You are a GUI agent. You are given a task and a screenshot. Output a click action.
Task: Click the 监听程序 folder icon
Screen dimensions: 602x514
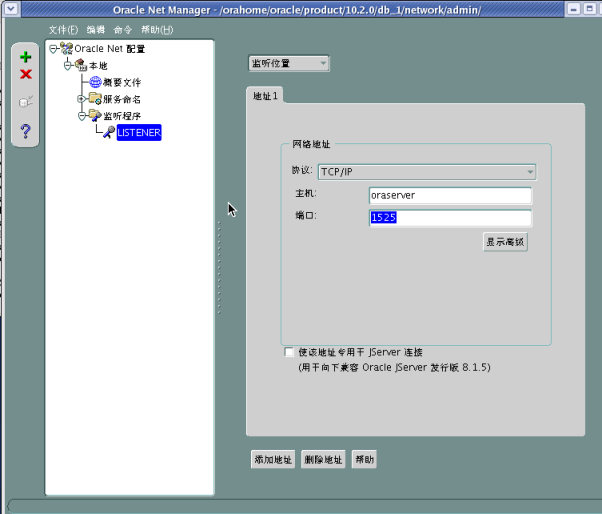[95, 115]
